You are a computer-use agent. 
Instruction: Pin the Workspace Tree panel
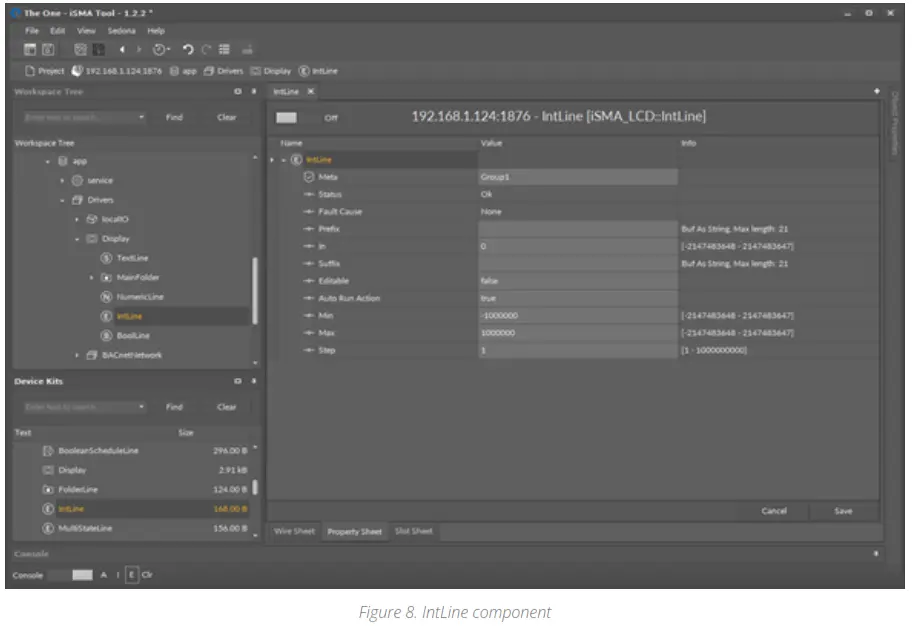(x=254, y=91)
